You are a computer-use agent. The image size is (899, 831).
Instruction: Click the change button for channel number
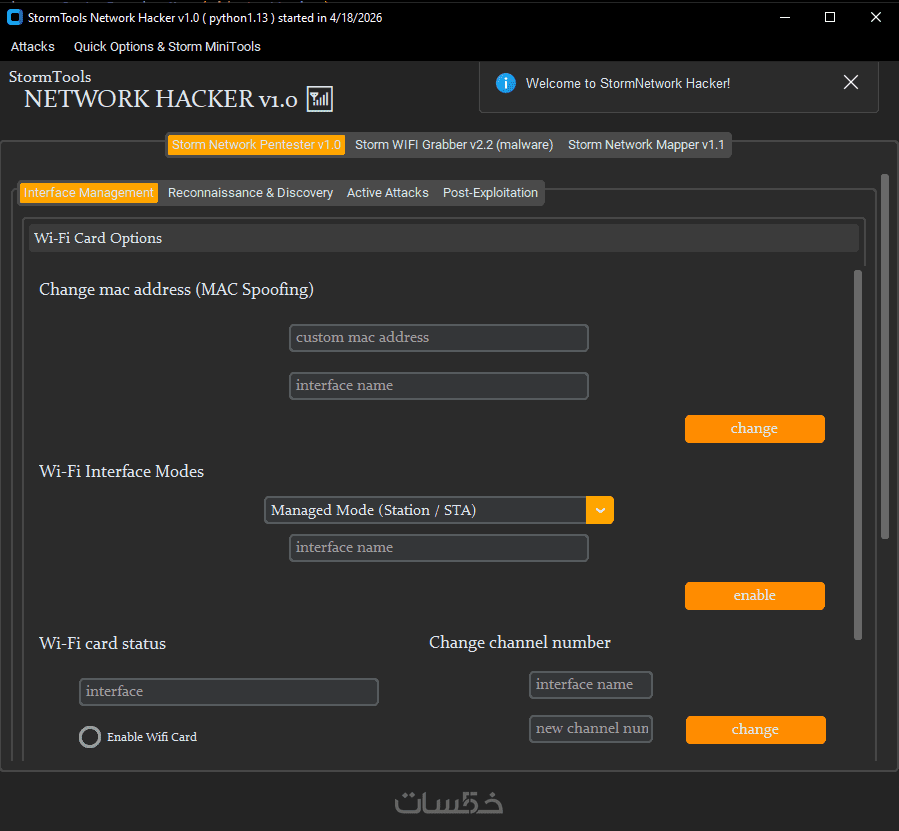click(756, 729)
